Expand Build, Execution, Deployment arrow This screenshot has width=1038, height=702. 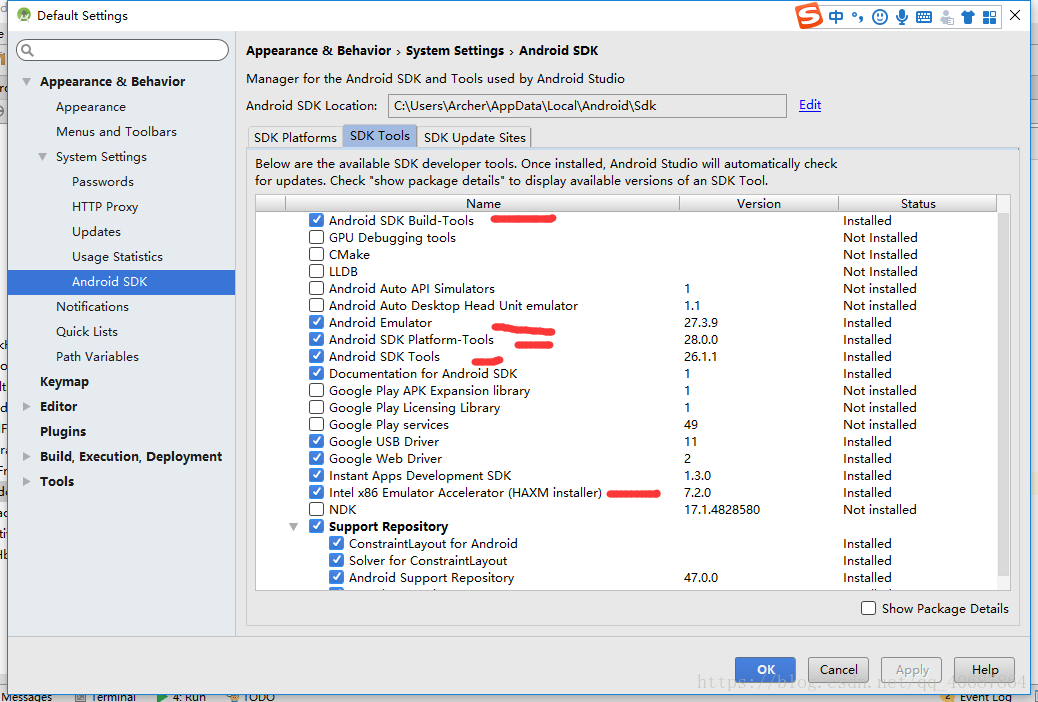pos(26,456)
